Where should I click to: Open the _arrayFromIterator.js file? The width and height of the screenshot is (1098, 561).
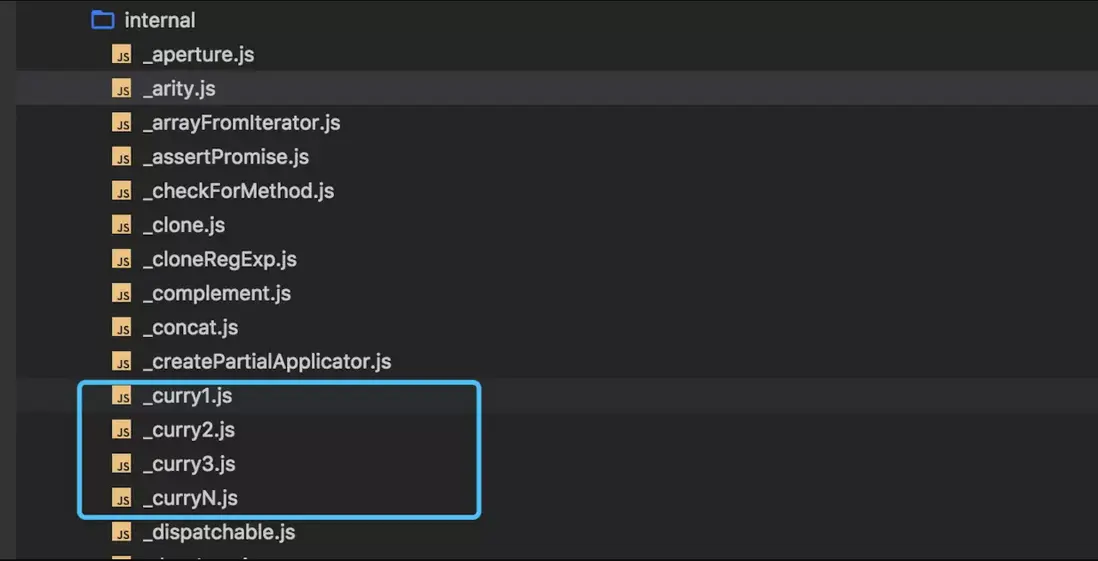point(241,123)
